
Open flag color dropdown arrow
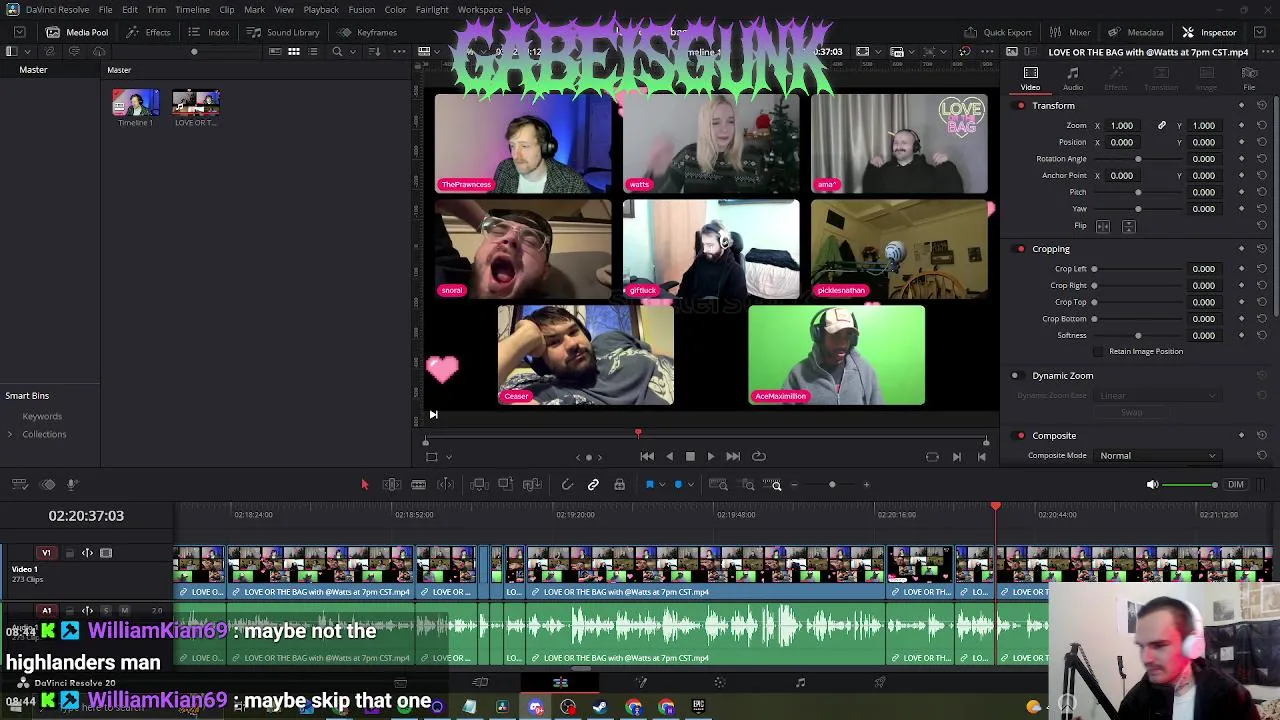coord(660,485)
